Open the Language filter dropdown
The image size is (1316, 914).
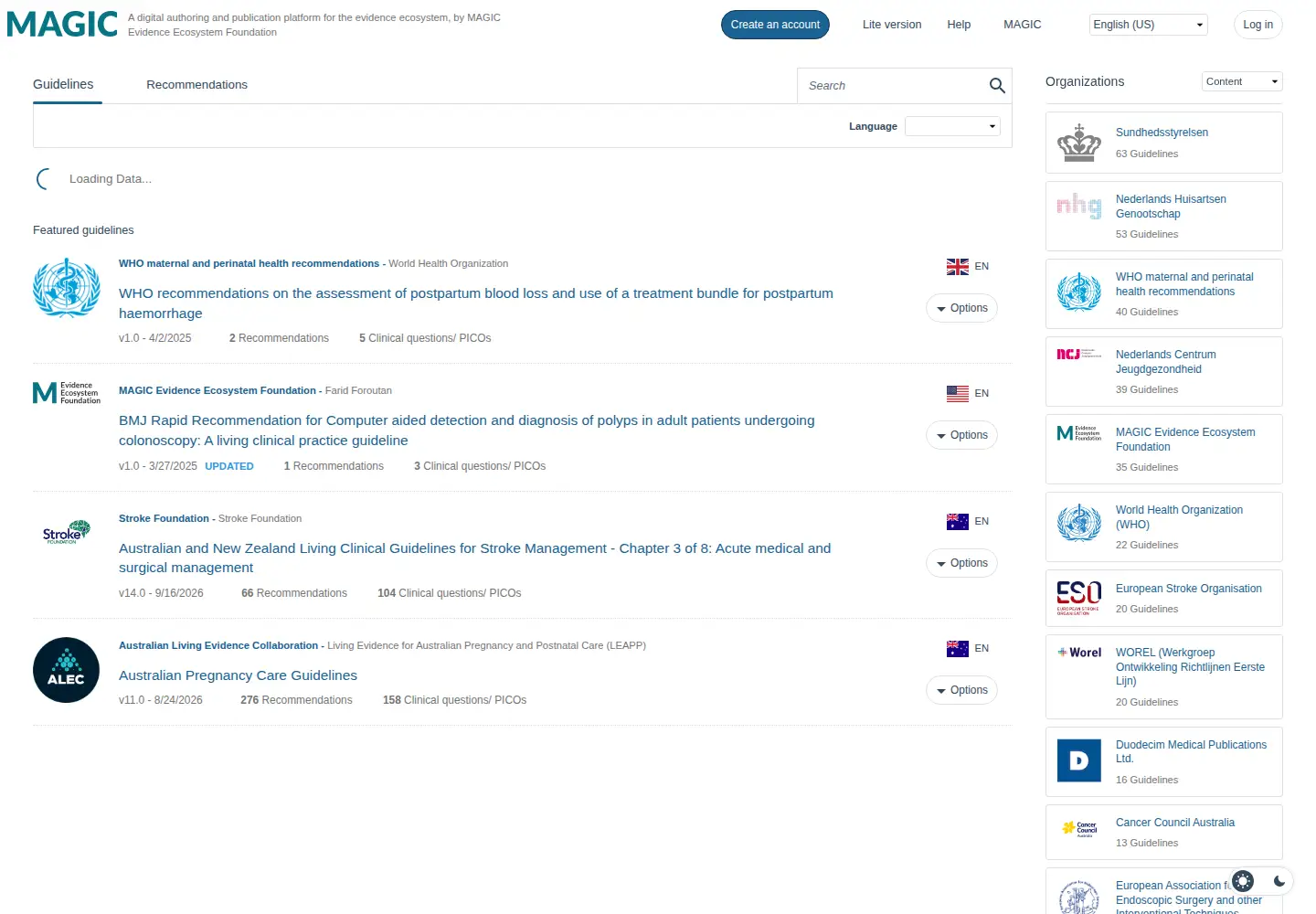[x=952, y=126]
